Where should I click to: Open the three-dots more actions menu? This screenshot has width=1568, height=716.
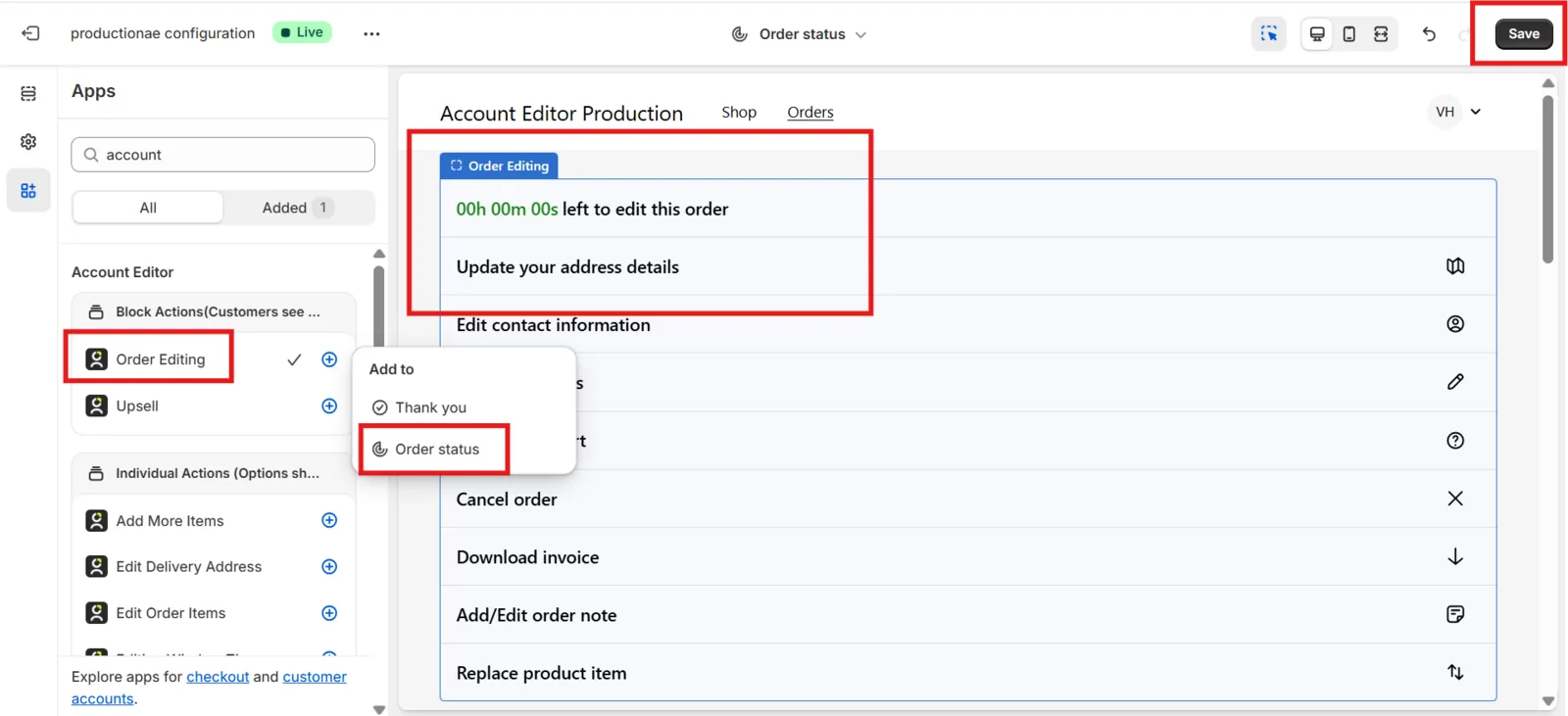click(371, 33)
